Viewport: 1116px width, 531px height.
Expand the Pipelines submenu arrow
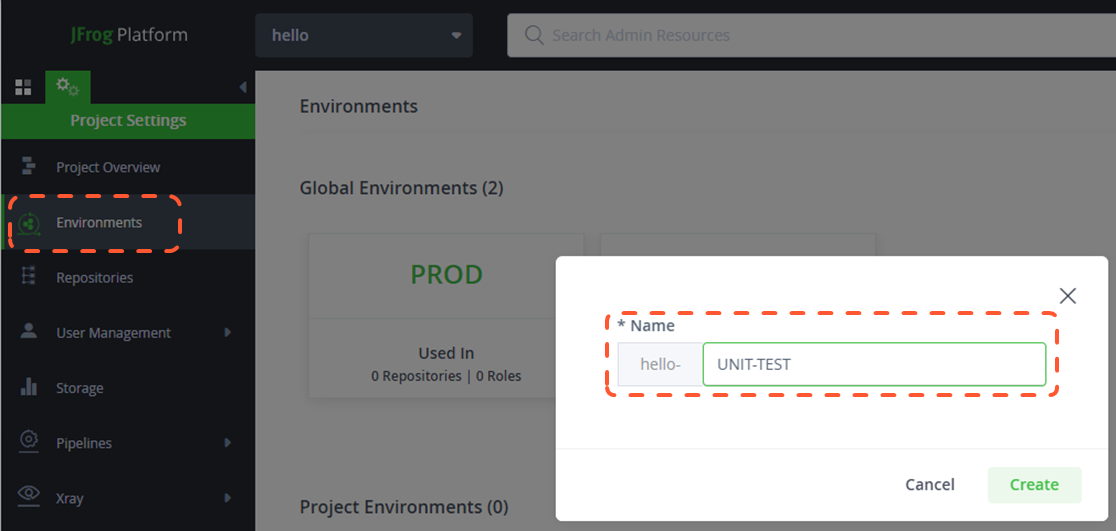[228, 442]
